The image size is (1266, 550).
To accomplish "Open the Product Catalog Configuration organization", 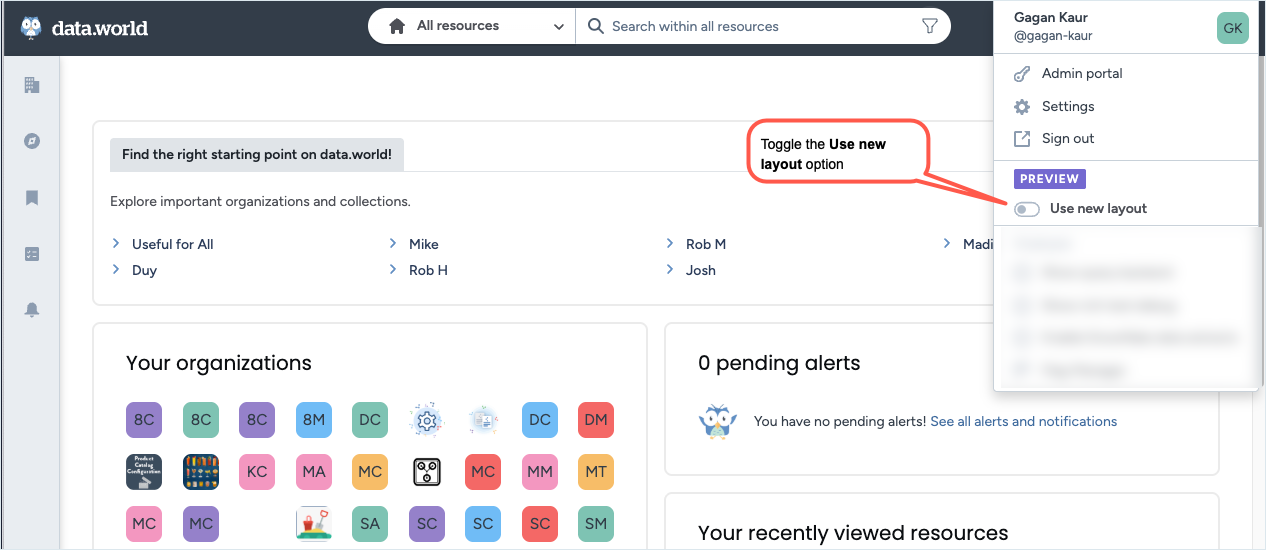I will coord(144,472).
